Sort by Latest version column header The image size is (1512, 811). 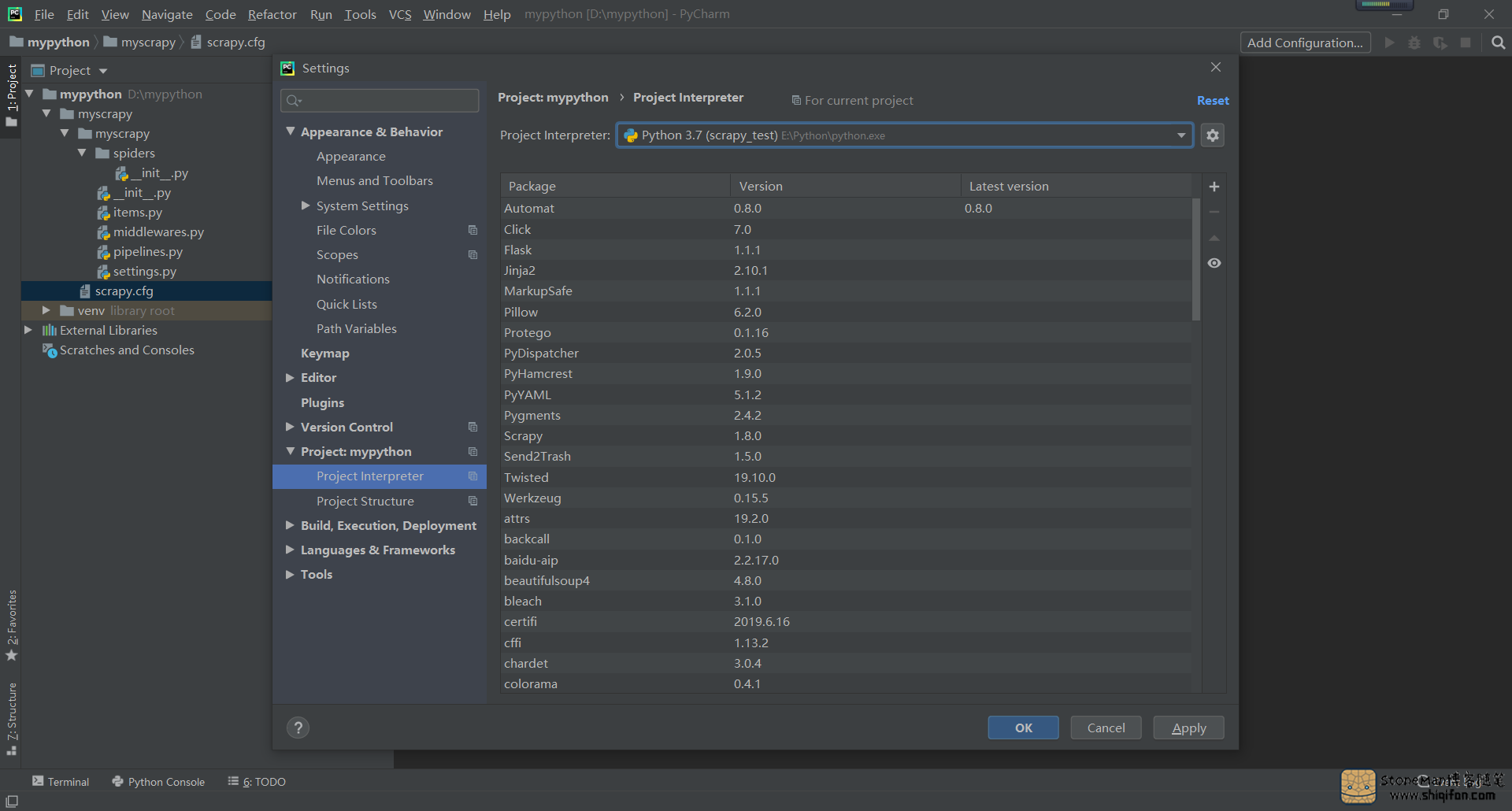coord(1076,186)
